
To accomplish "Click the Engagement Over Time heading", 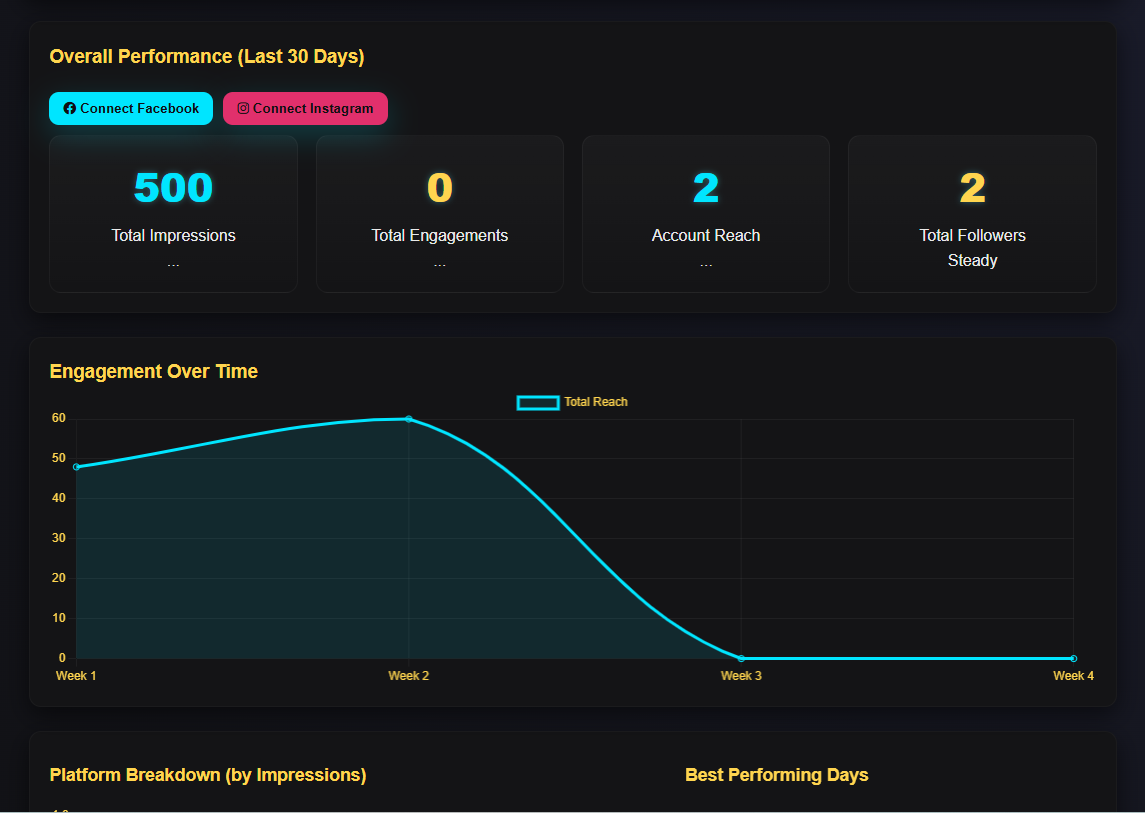I will pyautogui.click(x=153, y=371).
